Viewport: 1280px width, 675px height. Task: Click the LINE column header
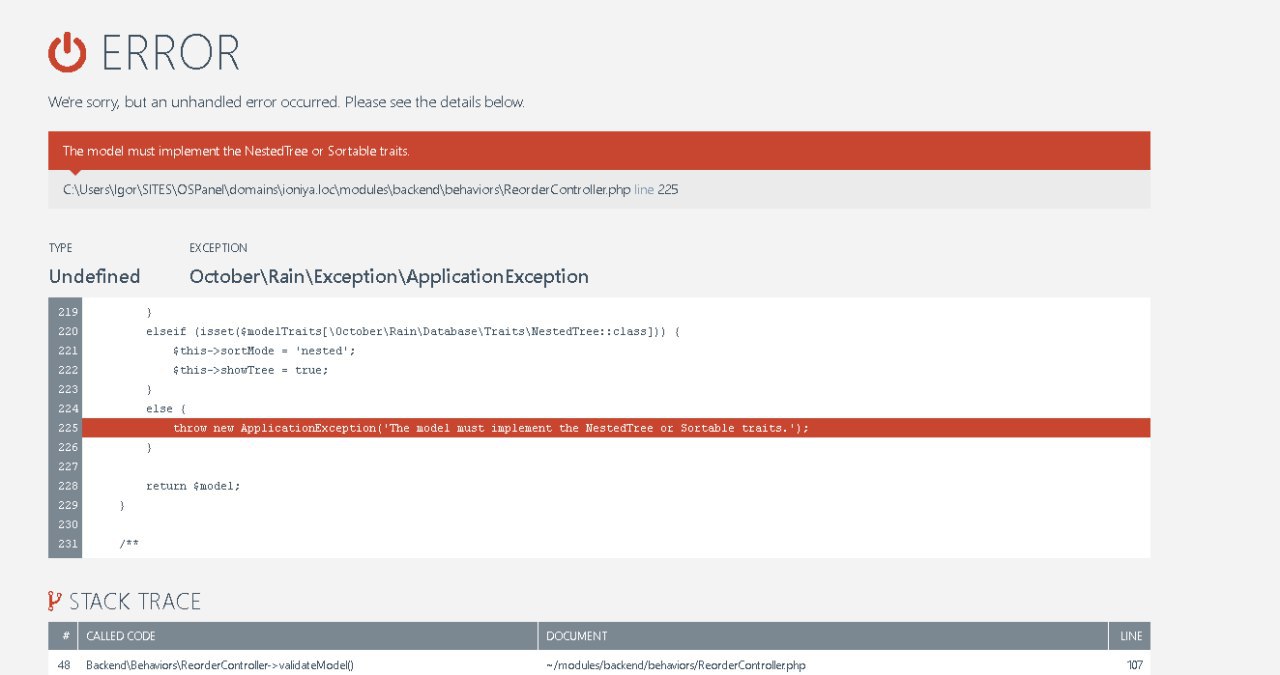1132,636
